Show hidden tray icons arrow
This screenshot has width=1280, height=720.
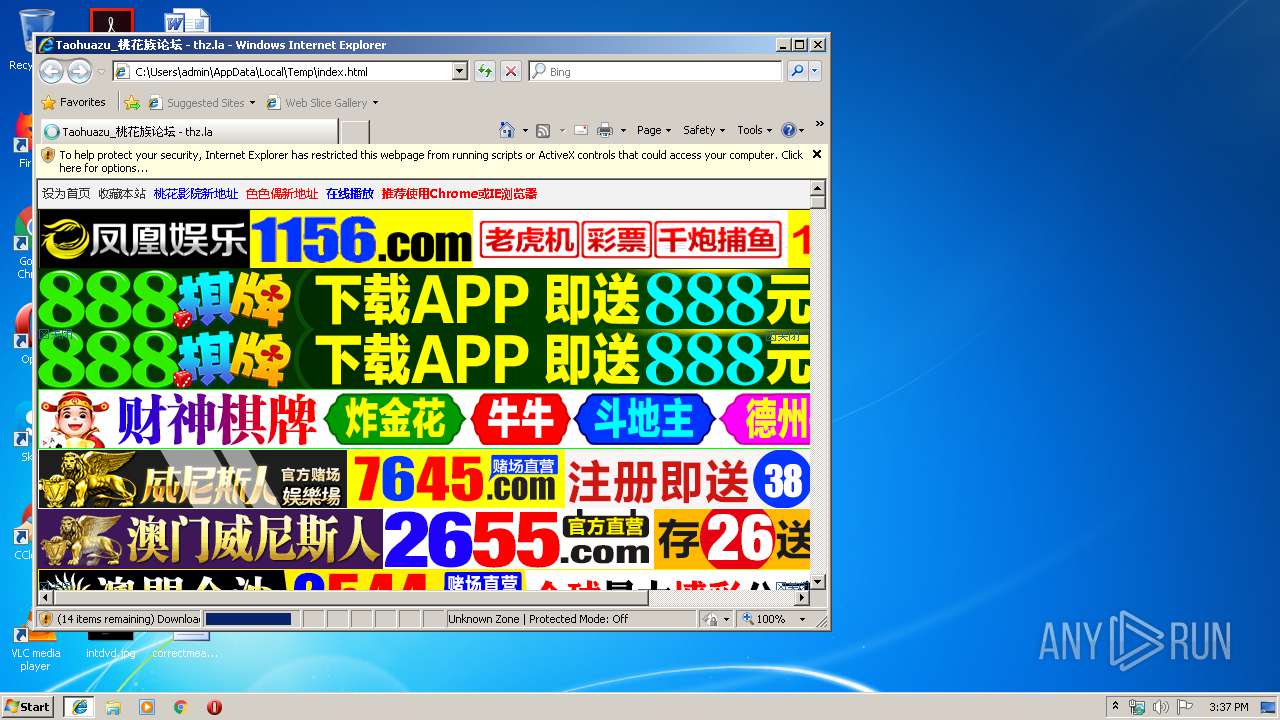tap(1115, 706)
